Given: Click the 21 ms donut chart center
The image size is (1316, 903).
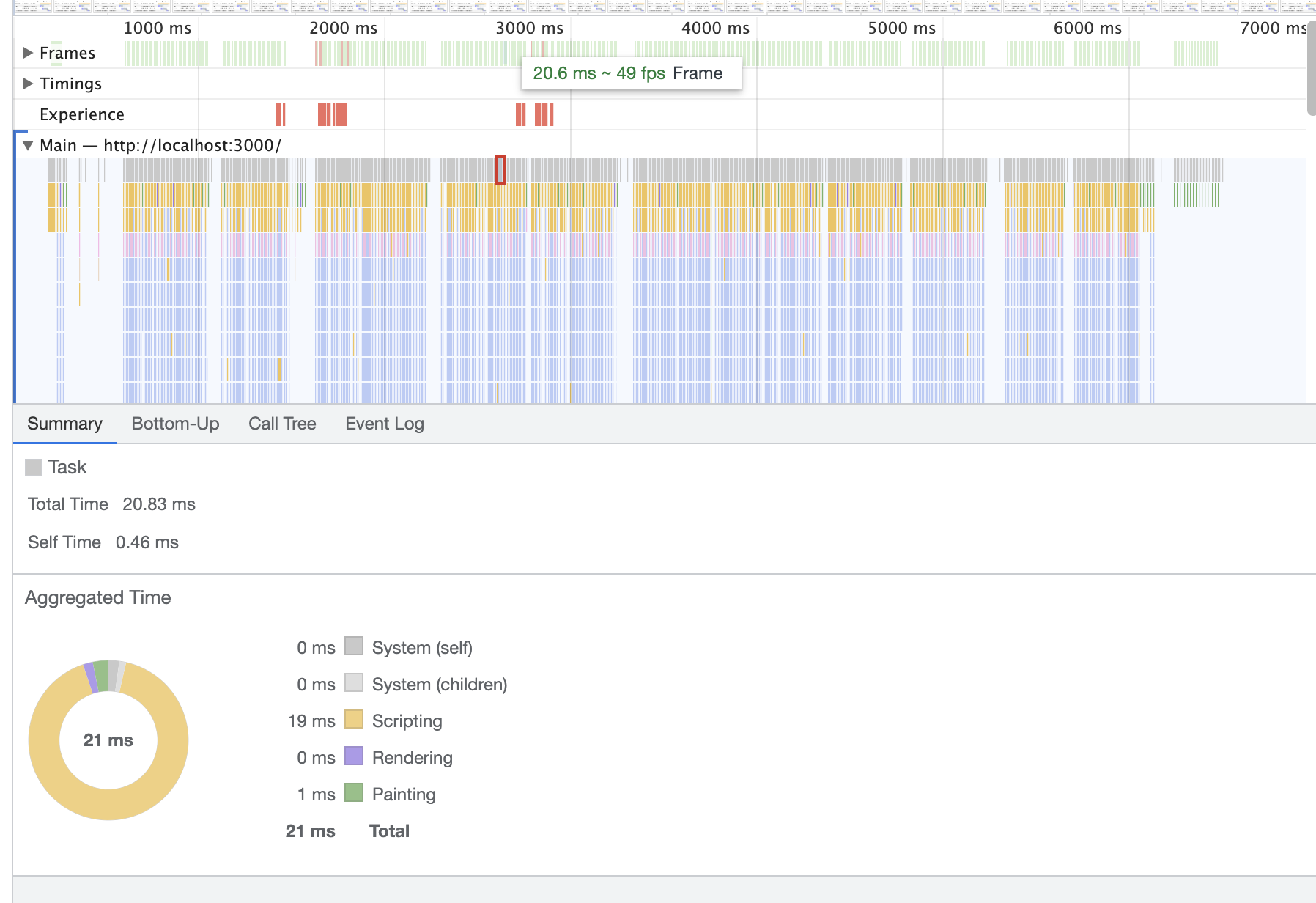Looking at the screenshot, I should tap(108, 740).
